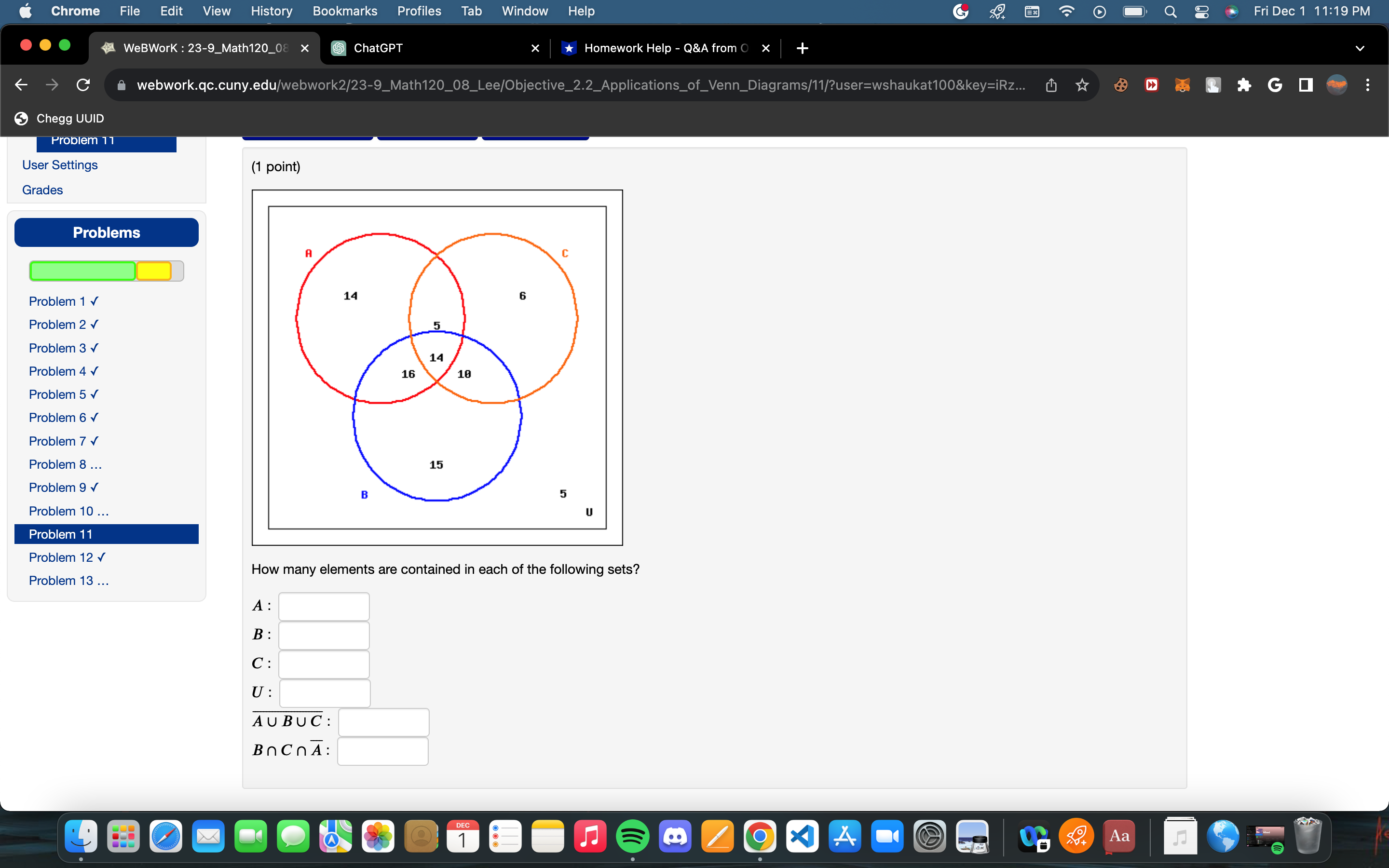1389x868 pixels.
Task: Expand the tab search chevron
Action: (1360, 48)
